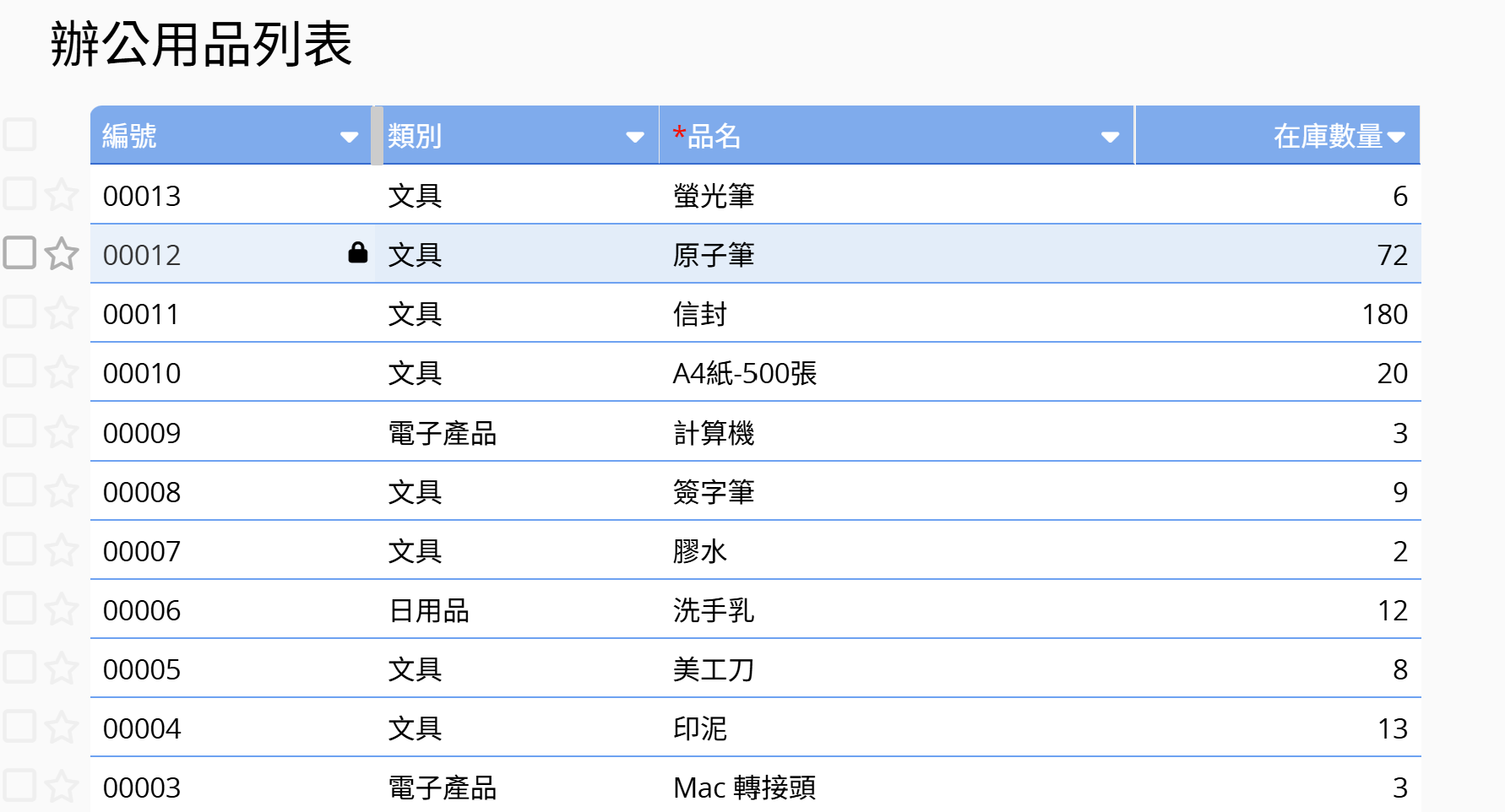Click the lock icon on row 00012
Image resolution: width=1505 pixels, height=812 pixels.
(358, 252)
